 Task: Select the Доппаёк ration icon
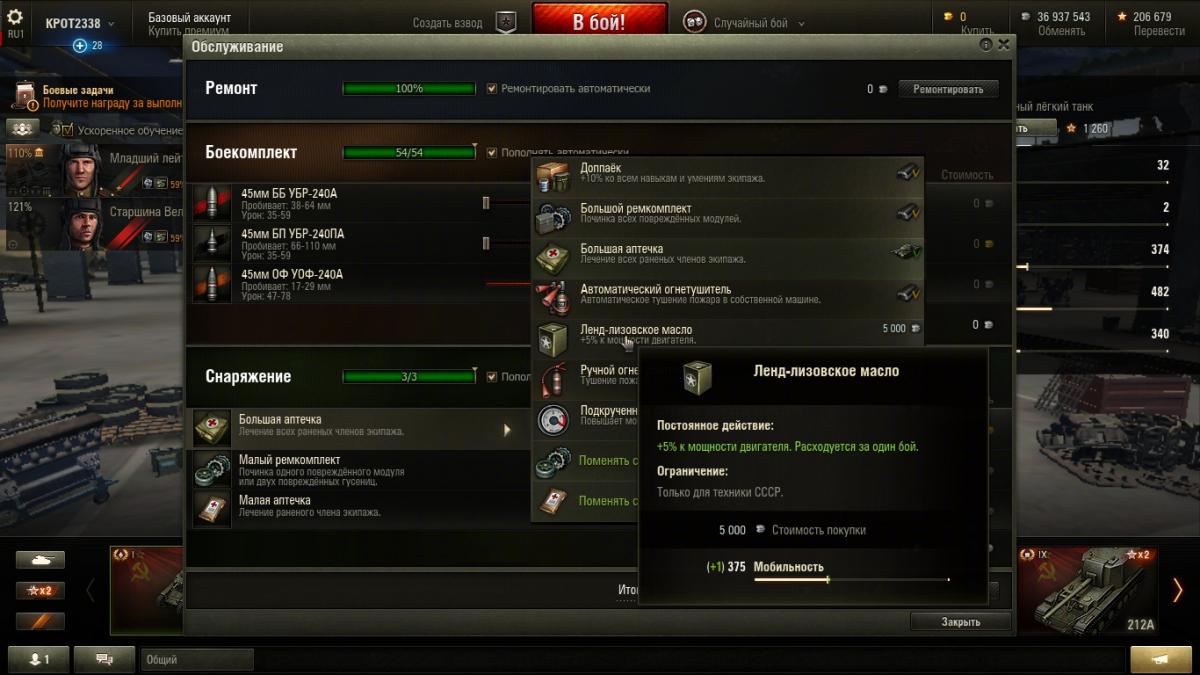click(554, 176)
